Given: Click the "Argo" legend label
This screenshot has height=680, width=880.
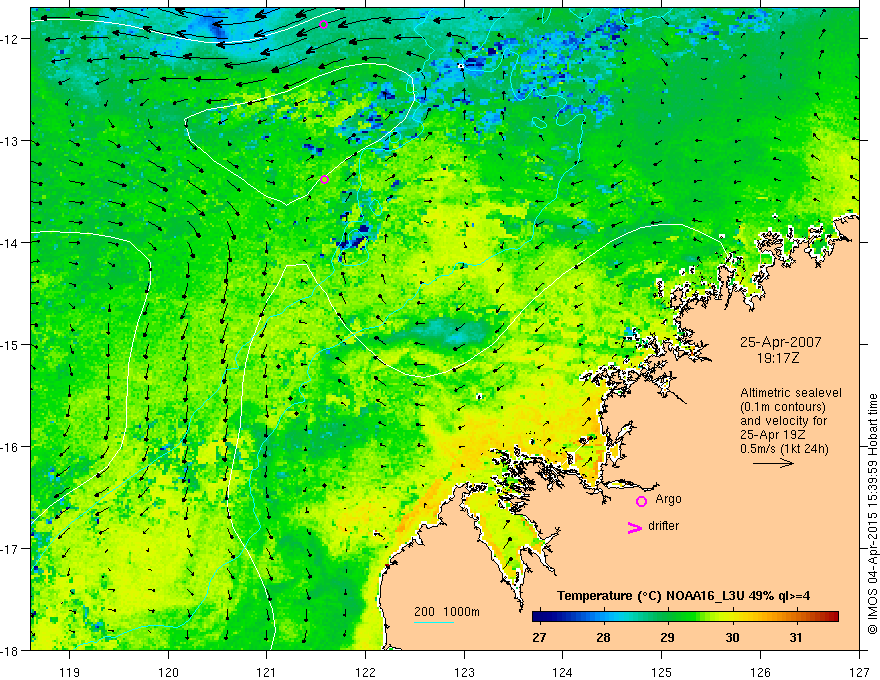Looking at the screenshot, I should 668,499.
